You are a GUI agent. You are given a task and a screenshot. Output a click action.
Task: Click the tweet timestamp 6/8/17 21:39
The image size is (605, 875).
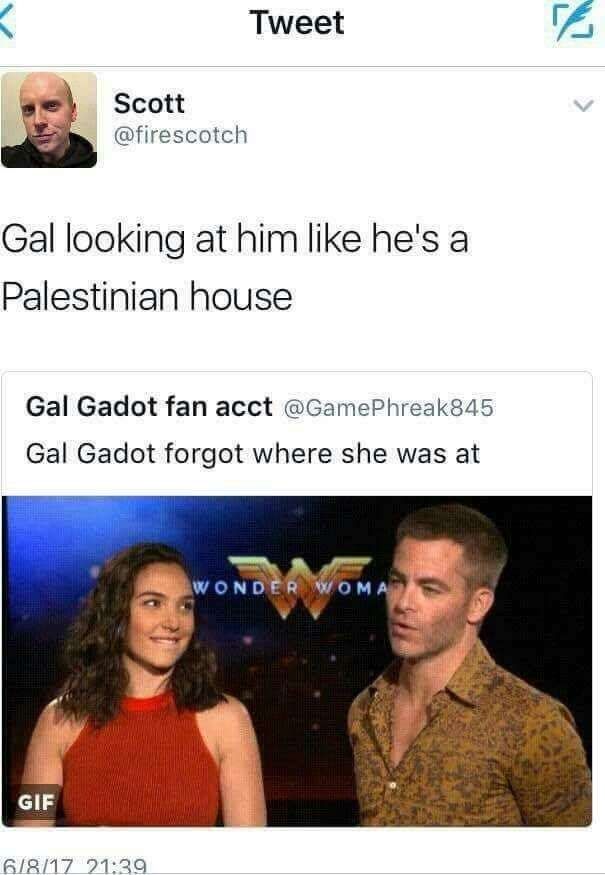(x=75, y=866)
